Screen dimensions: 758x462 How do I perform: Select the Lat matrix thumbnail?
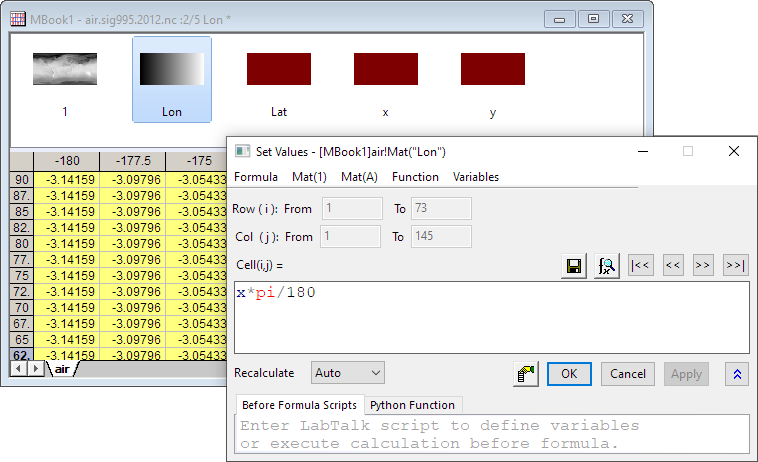[x=279, y=80]
